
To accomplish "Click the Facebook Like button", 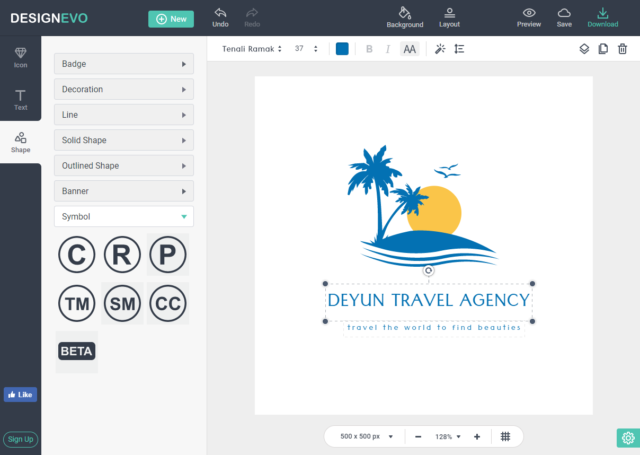I will tap(20, 395).
